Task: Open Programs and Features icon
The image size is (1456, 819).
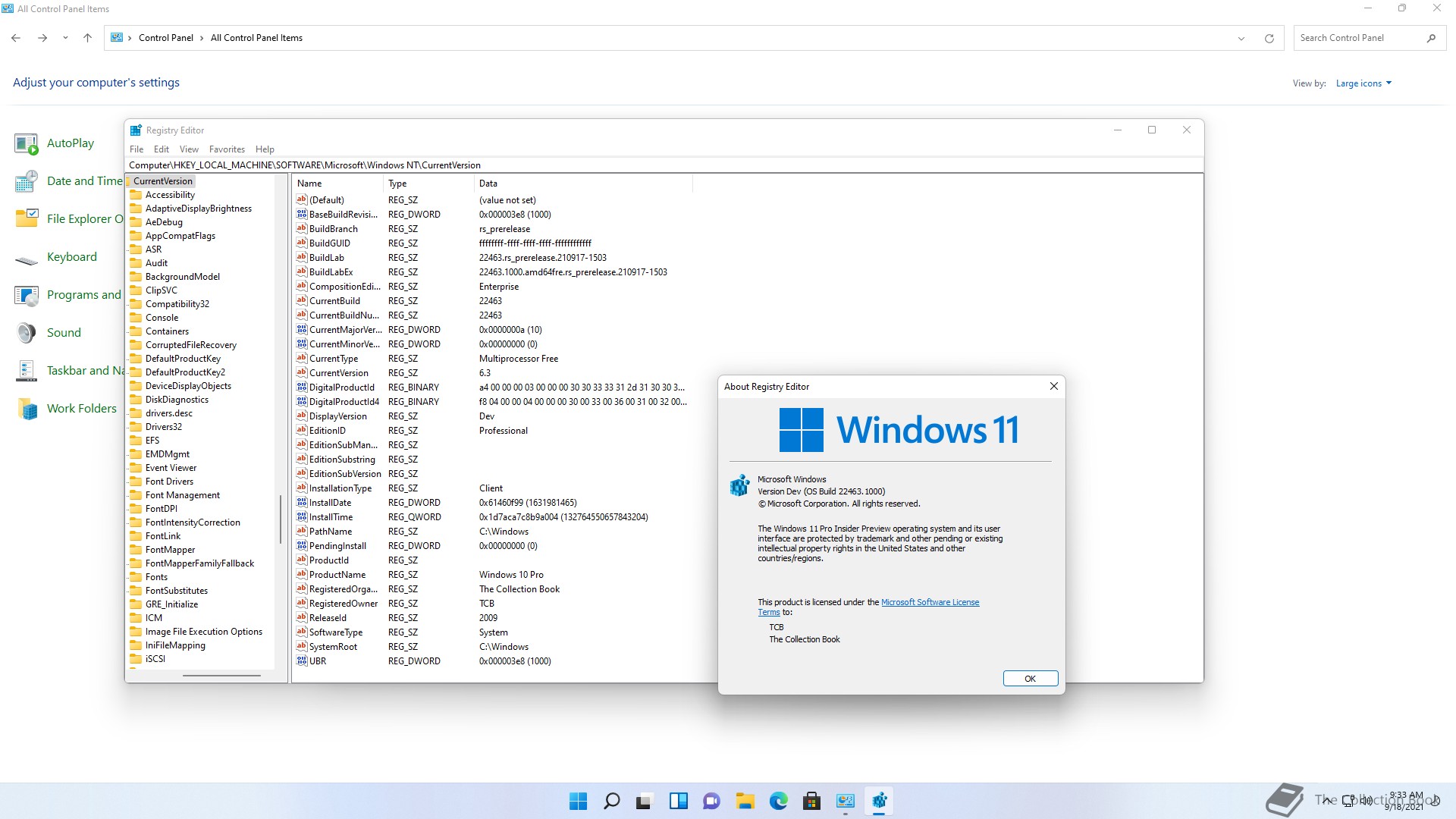Action: (x=26, y=295)
